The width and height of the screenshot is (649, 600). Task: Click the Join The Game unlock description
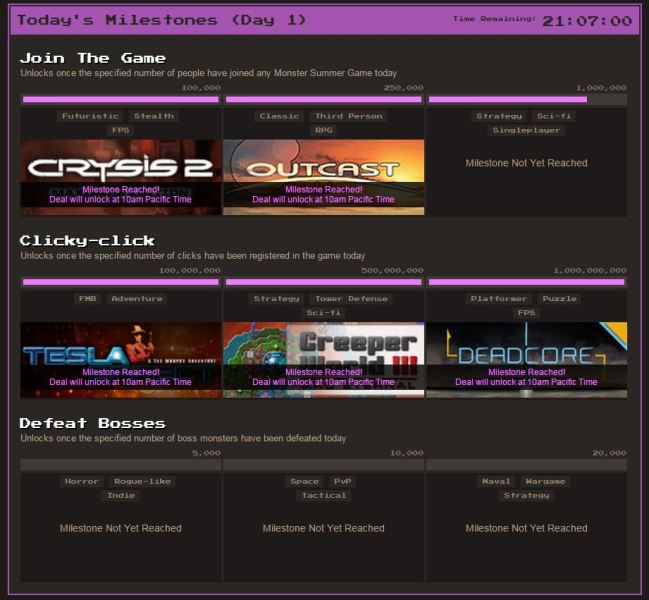pos(209,73)
